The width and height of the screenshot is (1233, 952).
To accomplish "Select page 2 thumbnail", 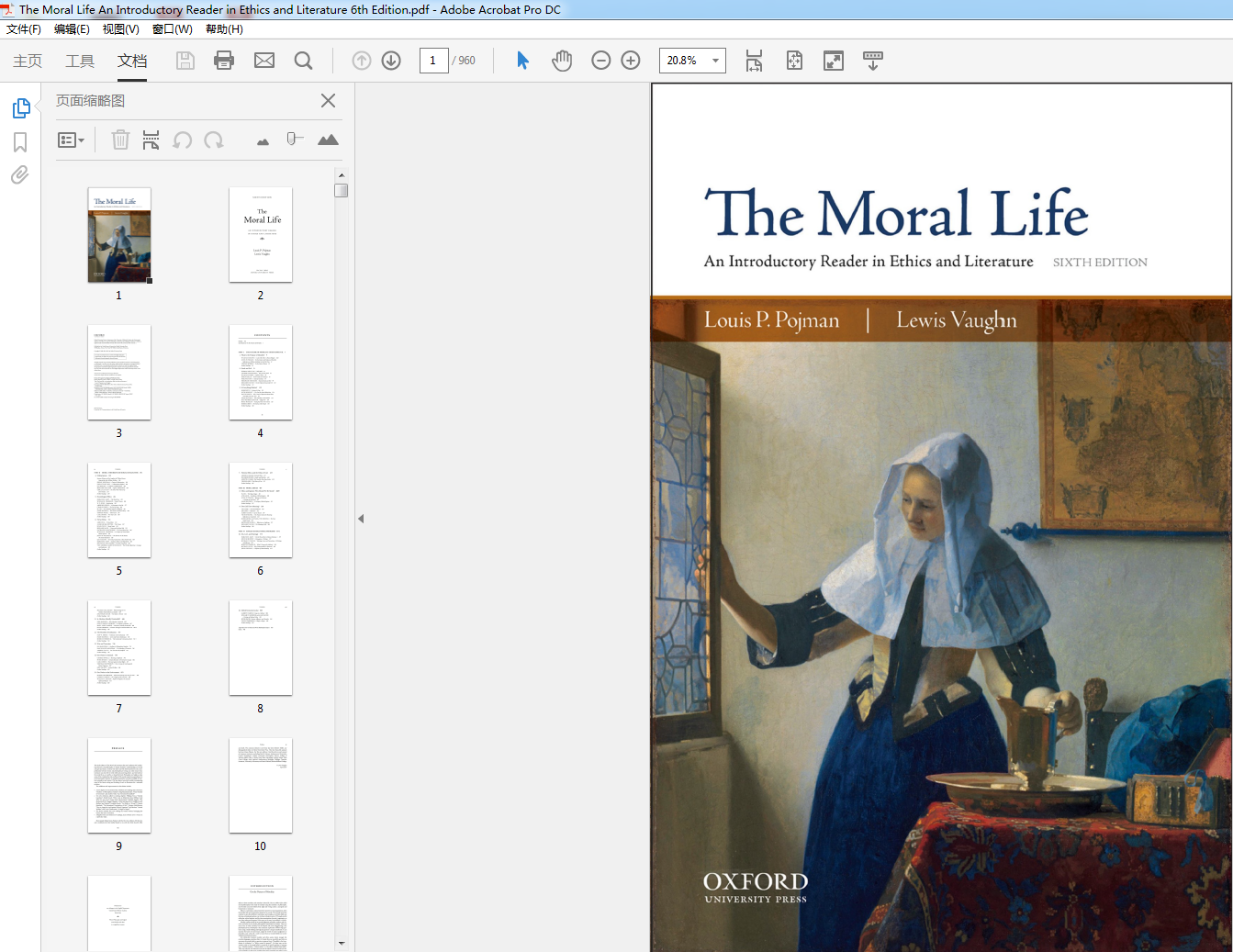I will [x=261, y=235].
